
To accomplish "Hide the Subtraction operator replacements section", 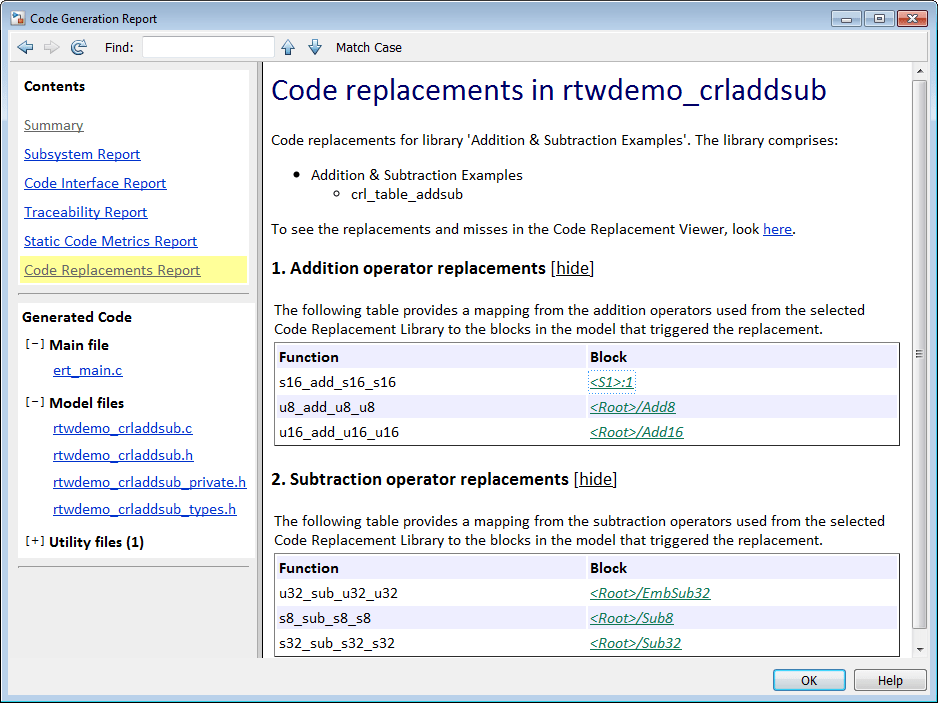I will coord(595,479).
